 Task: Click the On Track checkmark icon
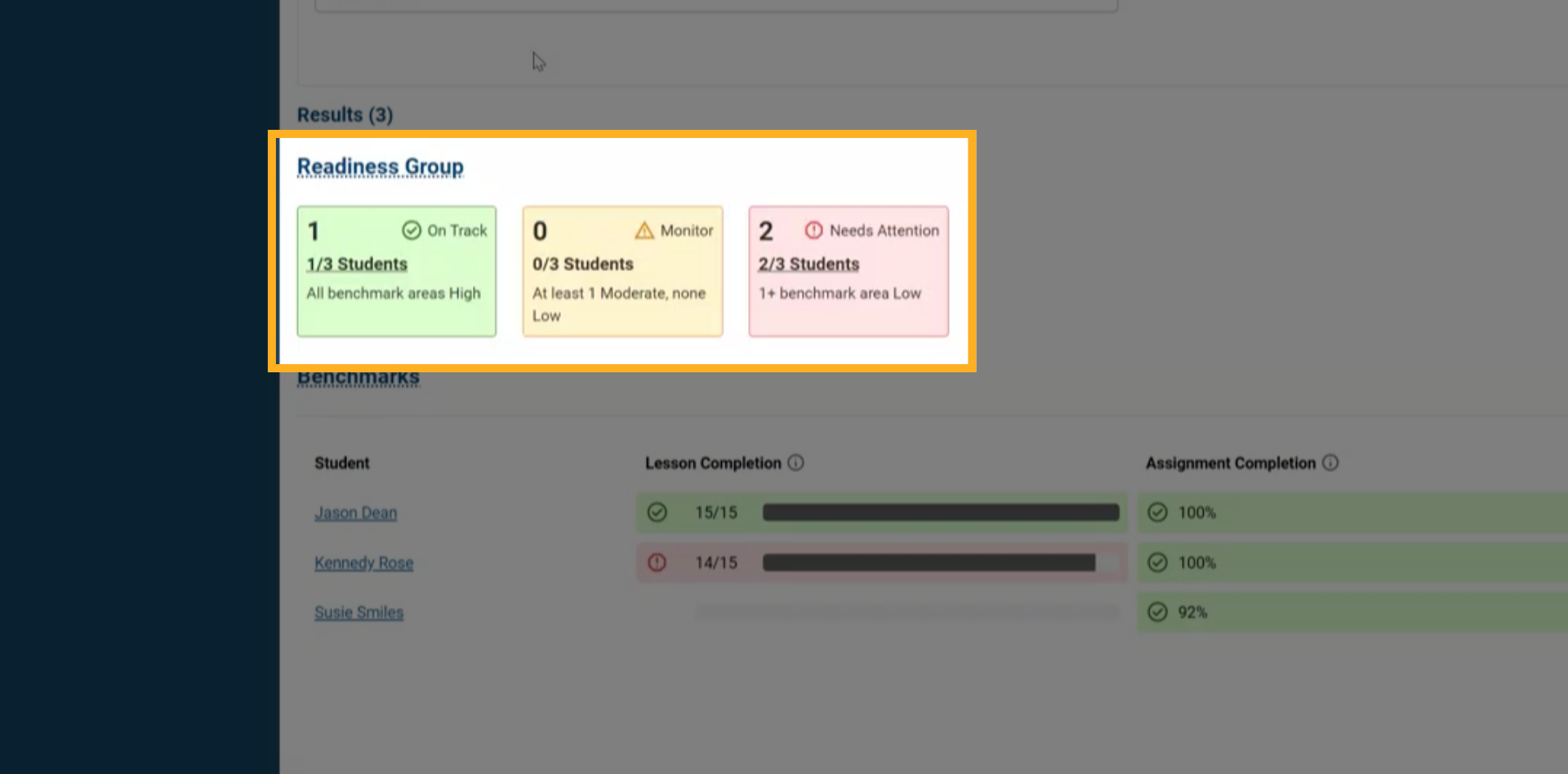point(413,230)
